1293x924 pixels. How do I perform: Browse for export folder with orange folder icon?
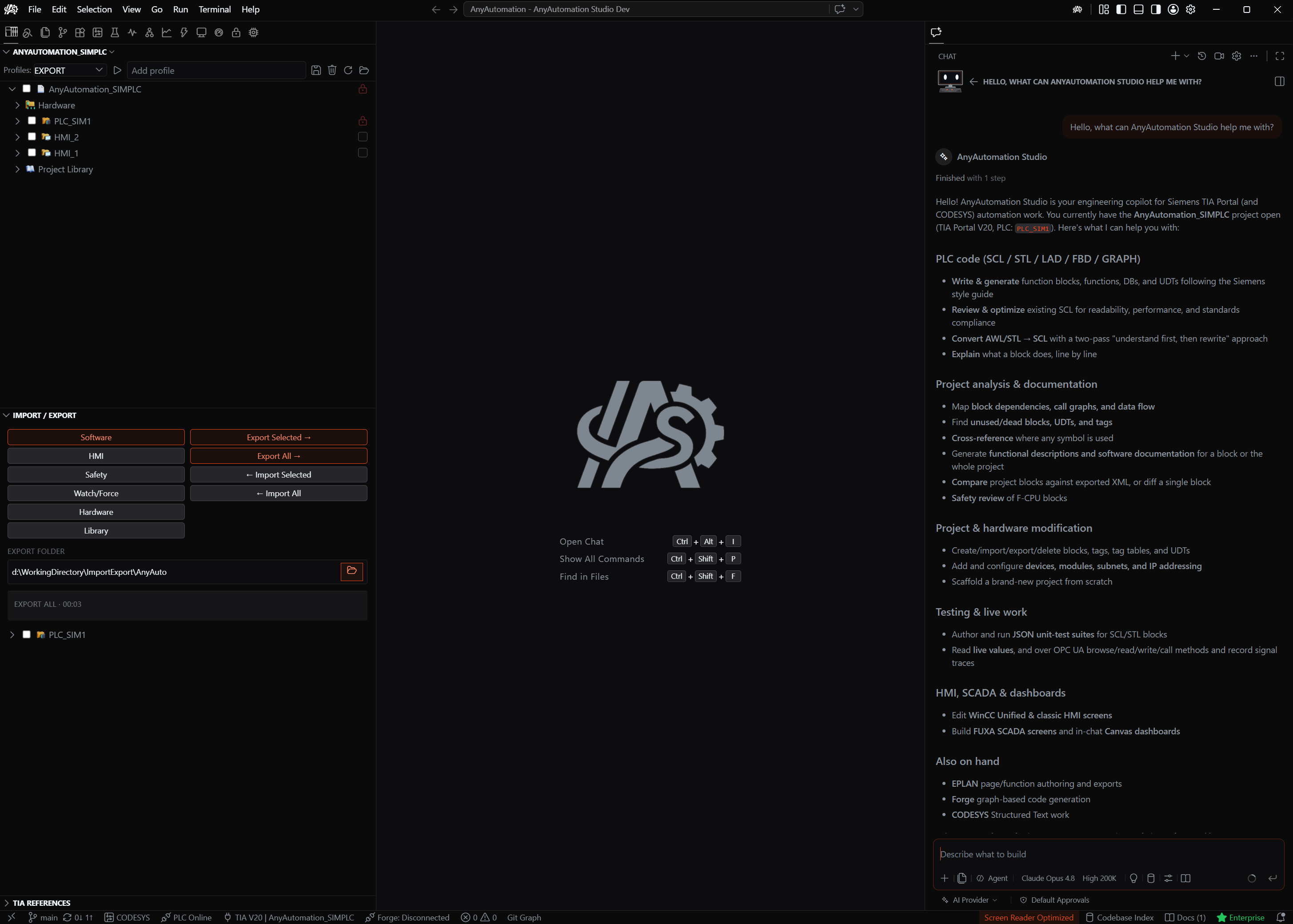352,571
